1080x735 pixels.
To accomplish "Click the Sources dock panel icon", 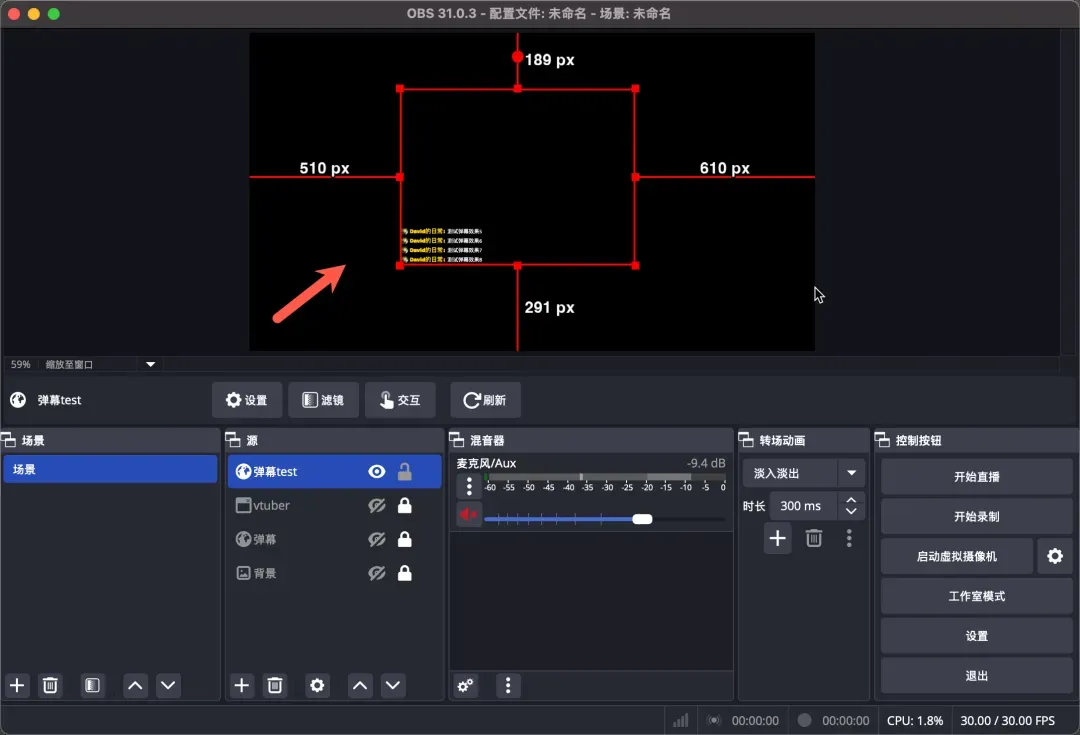I will click(x=233, y=439).
